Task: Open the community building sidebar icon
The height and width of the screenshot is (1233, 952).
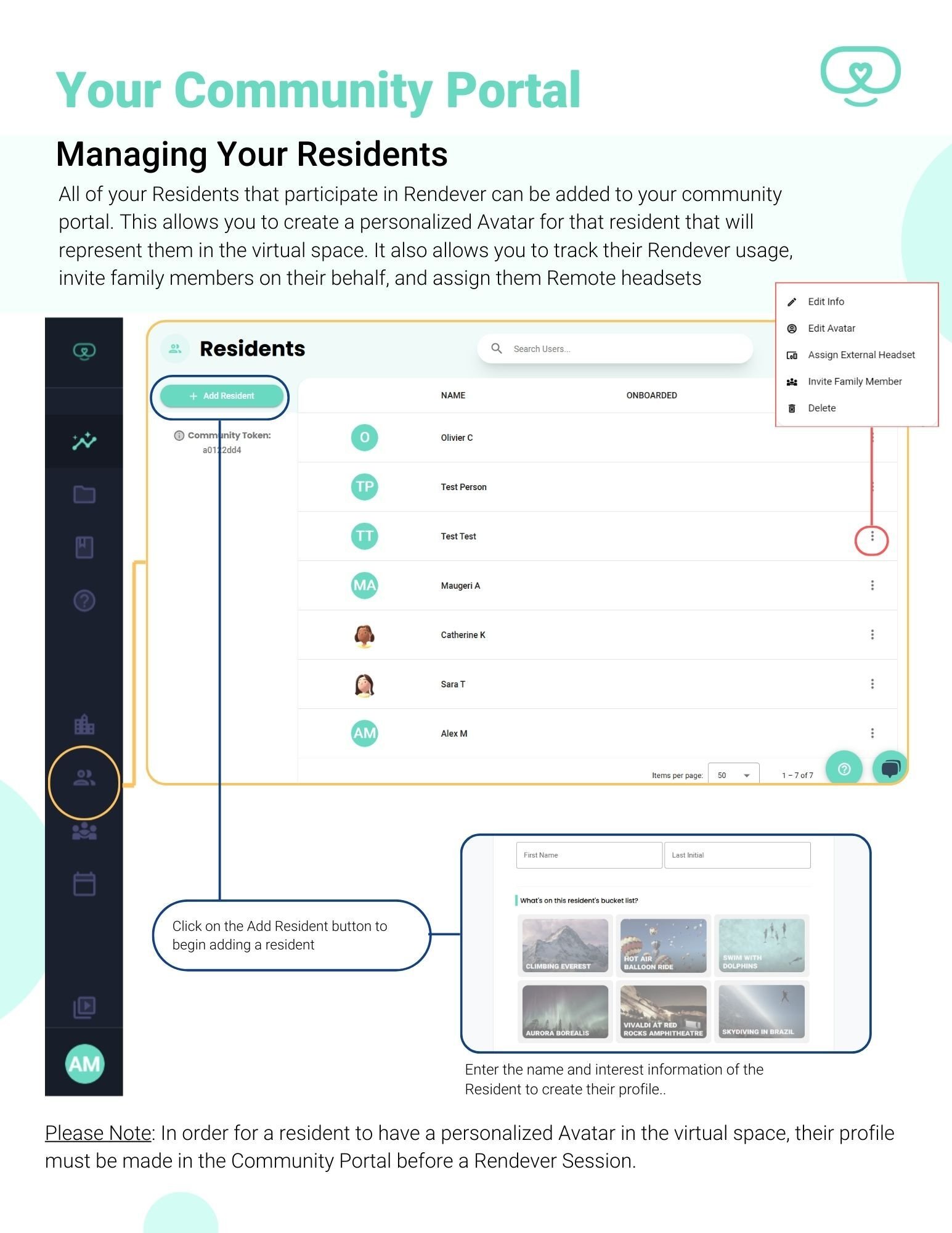Action: coord(84,725)
